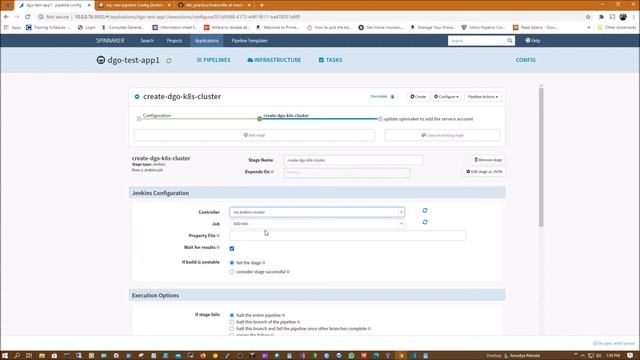Open help icon for 'halt the entire pipeline'
Screen dimensions: 640x360
click(x=283, y=315)
